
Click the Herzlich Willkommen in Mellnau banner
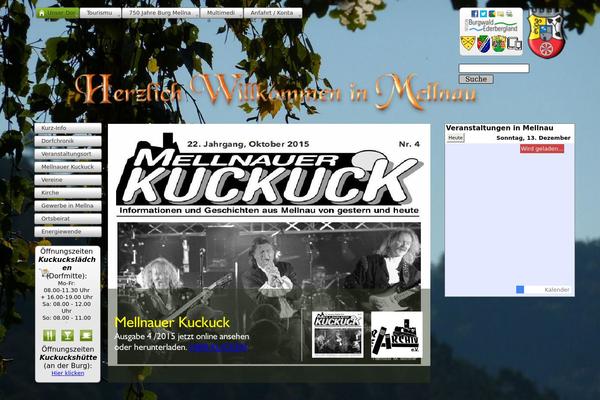(x=276, y=92)
